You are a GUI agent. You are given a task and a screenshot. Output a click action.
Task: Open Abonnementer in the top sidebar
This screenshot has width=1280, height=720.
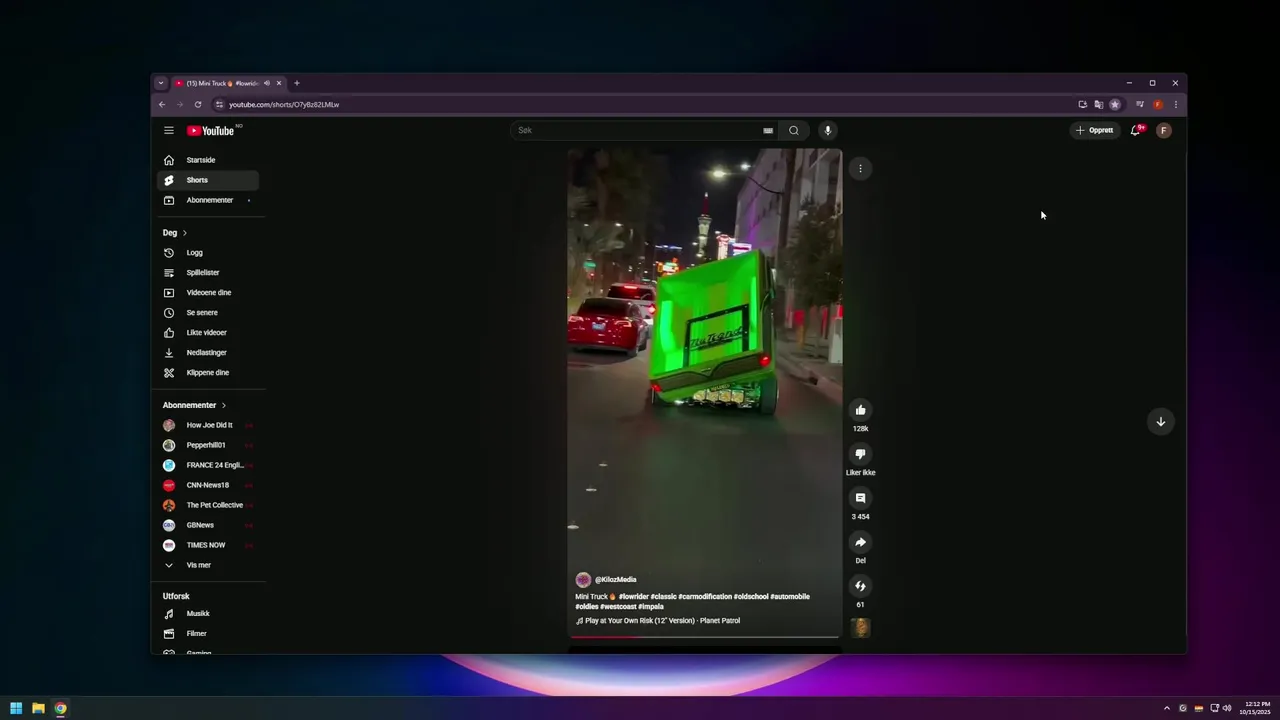[x=208, y=200]
